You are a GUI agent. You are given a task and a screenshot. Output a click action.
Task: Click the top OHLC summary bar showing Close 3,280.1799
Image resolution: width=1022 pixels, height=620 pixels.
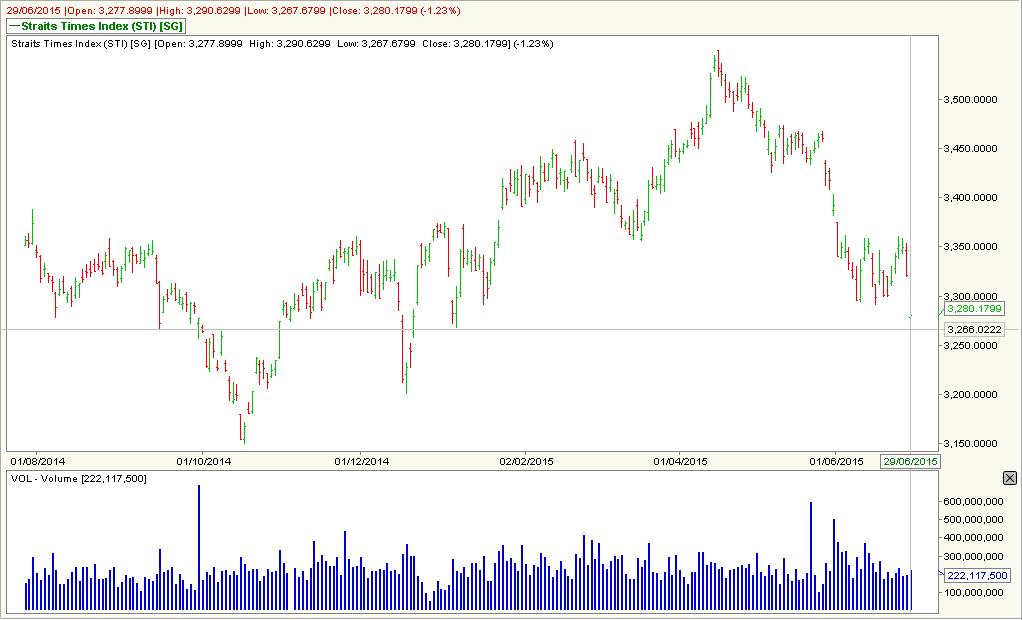click(x=230, y=8)
